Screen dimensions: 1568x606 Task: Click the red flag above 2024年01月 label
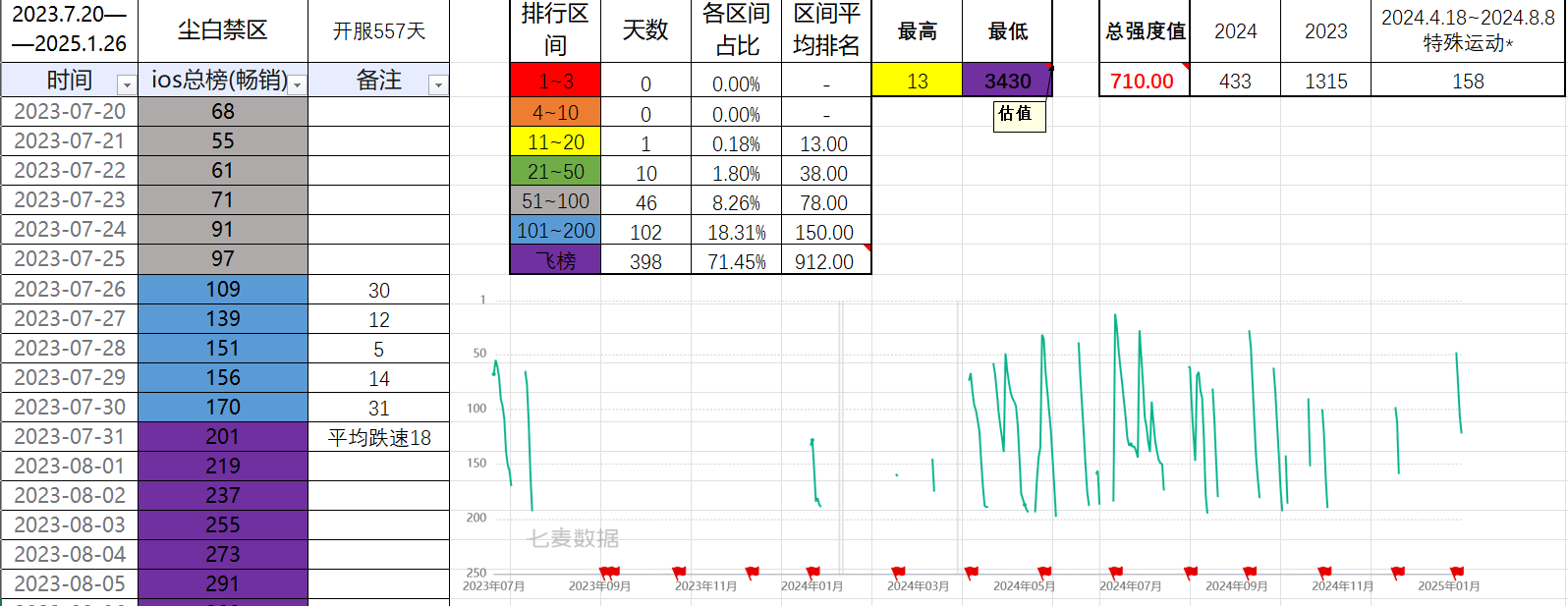(812, 572)
